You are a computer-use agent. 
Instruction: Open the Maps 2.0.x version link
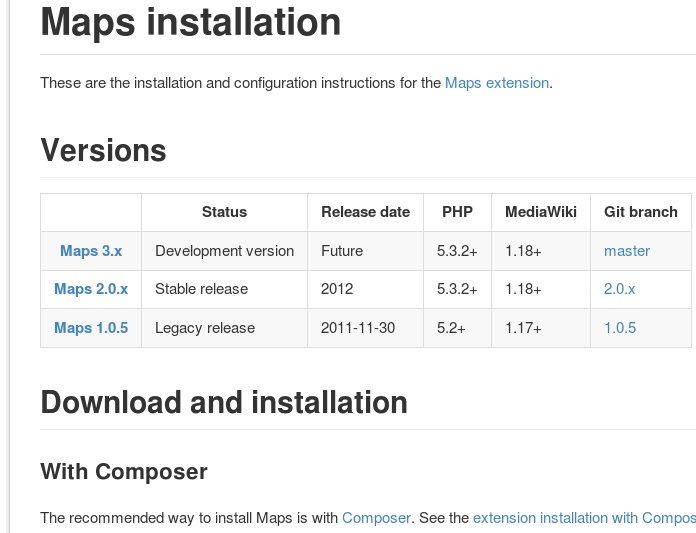91,289
